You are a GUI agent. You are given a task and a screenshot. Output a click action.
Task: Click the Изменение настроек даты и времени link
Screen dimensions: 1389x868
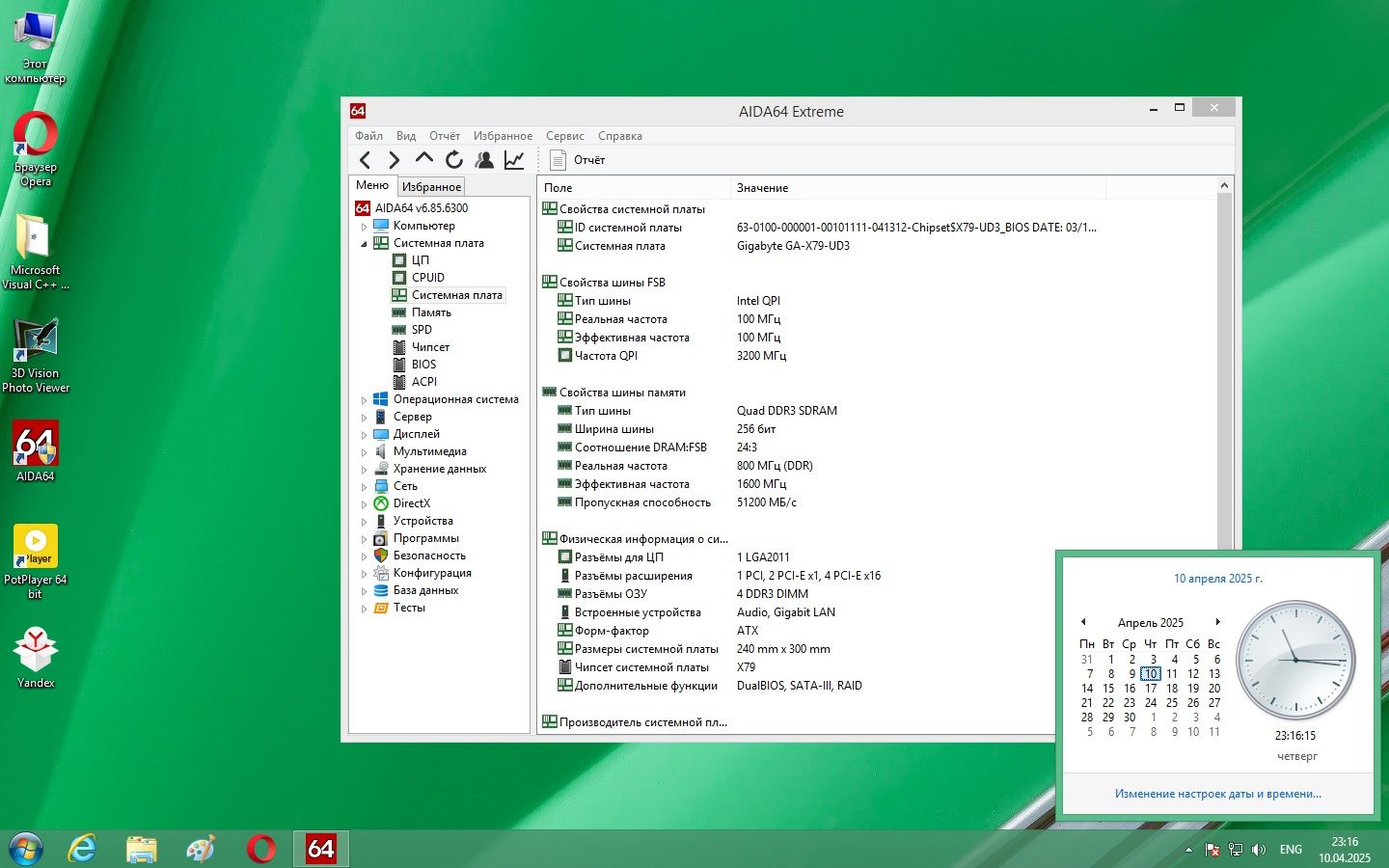[1217, 794]
